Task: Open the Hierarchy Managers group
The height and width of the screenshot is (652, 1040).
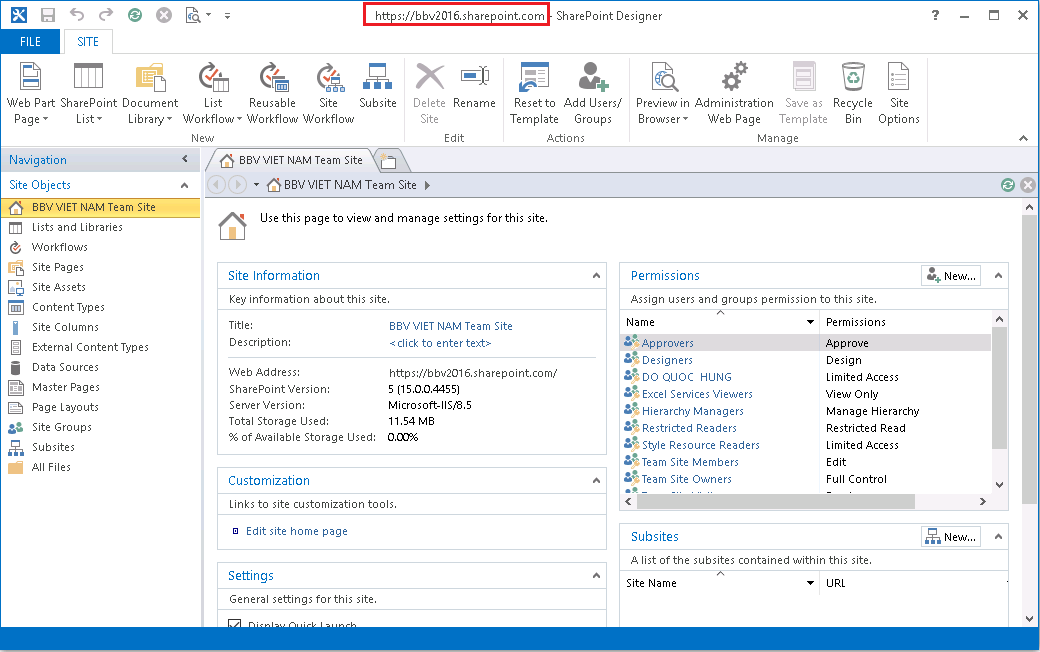Action: 692,411
